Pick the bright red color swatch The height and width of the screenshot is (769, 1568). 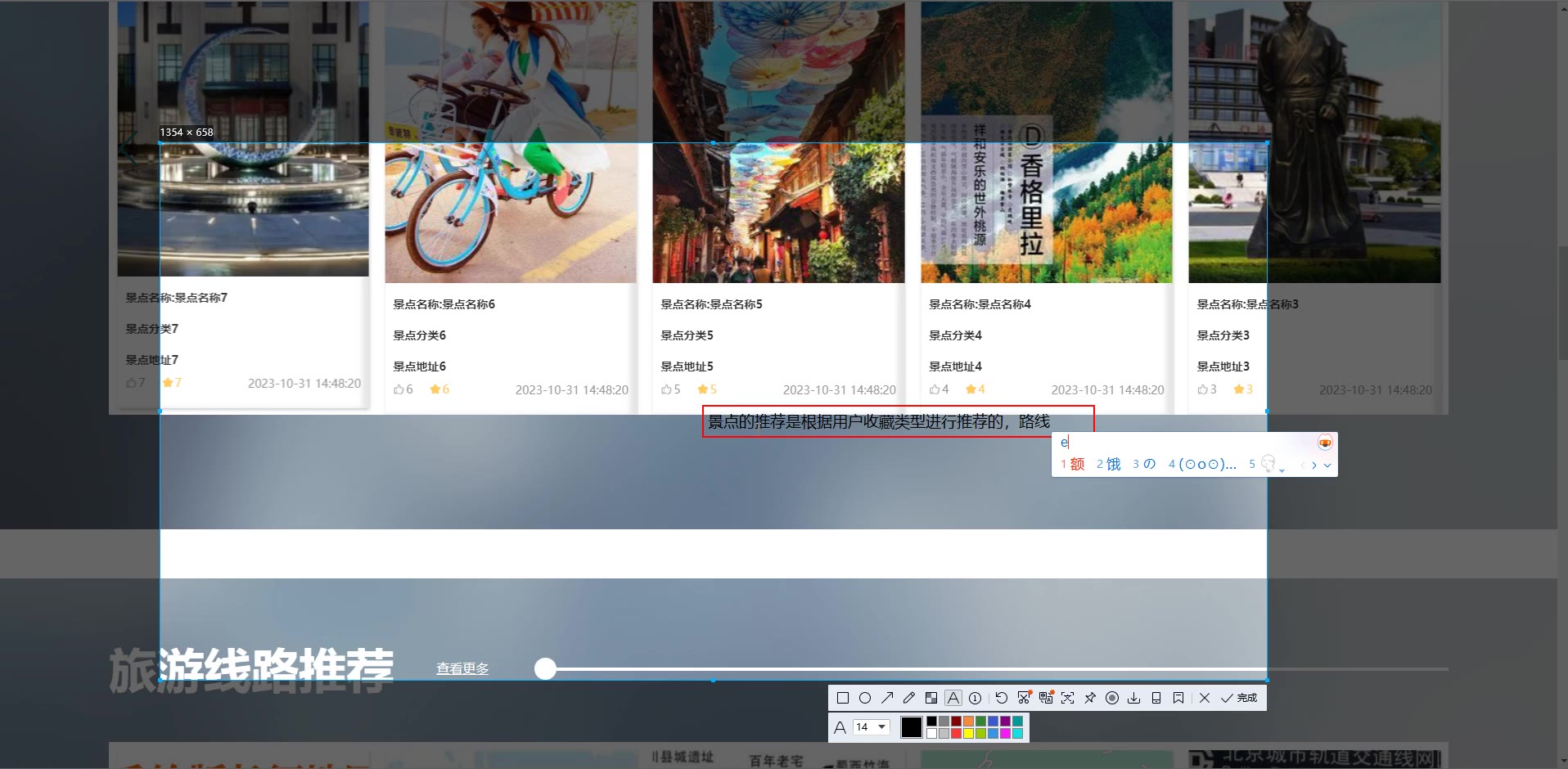coord(956,733)
